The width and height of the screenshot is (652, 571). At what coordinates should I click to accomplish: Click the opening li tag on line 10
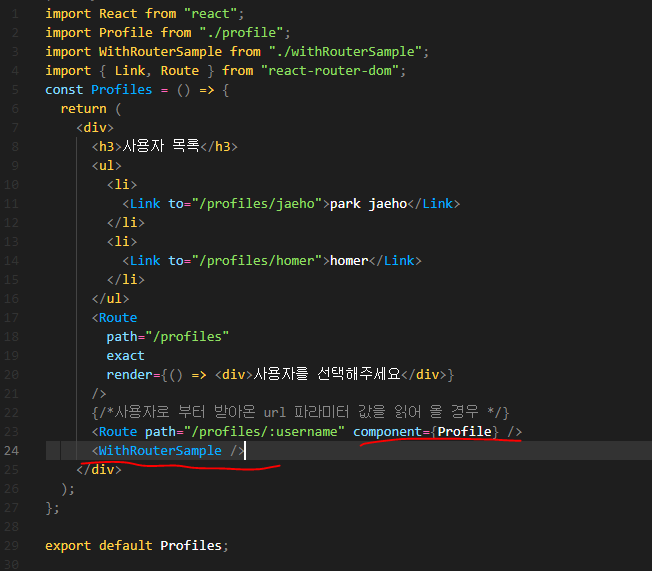(122, 185)
